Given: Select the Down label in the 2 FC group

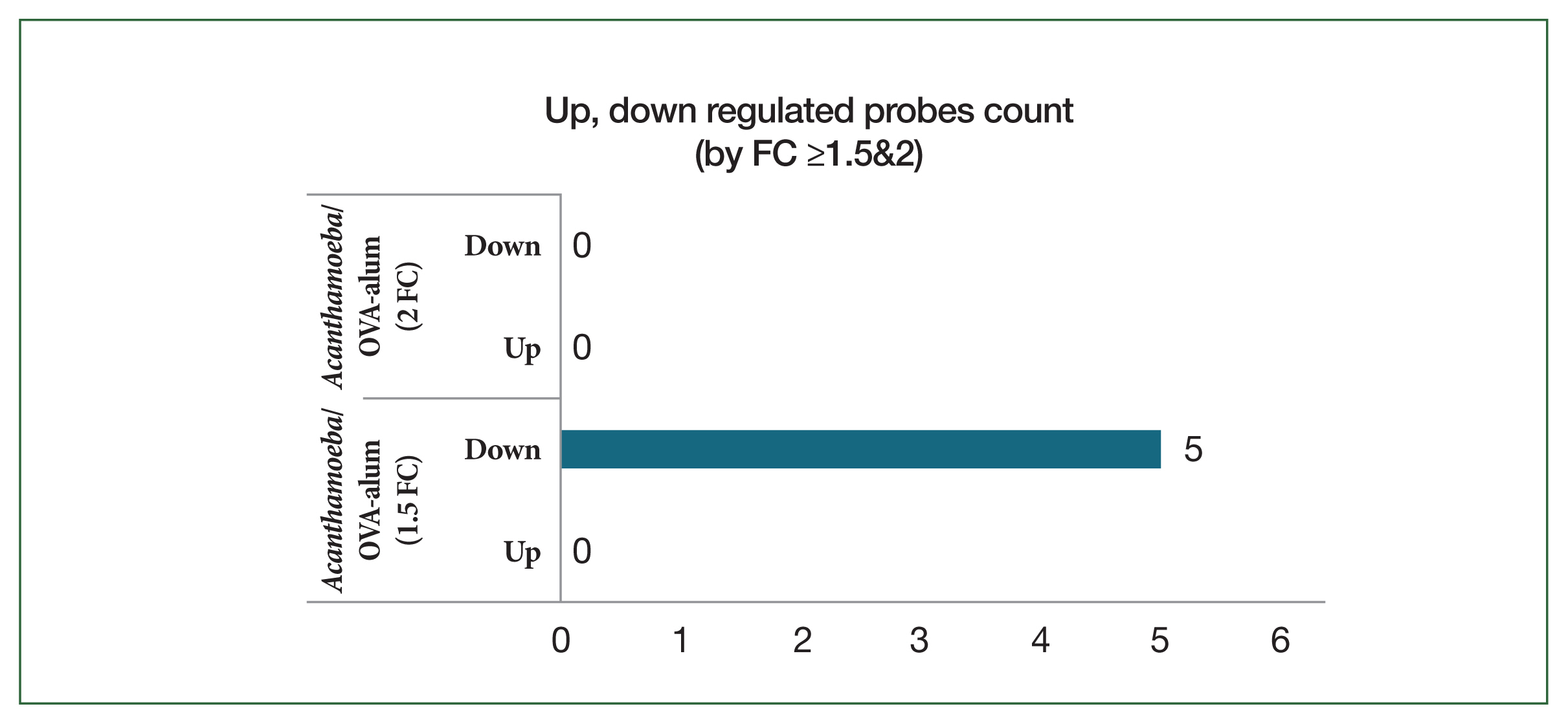Looking at the screenshot, I should pos(502,247).
